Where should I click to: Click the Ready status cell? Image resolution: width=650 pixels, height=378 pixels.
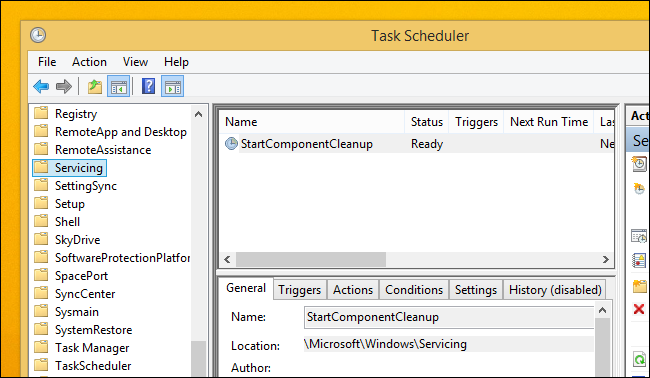(x=427, y=144)
